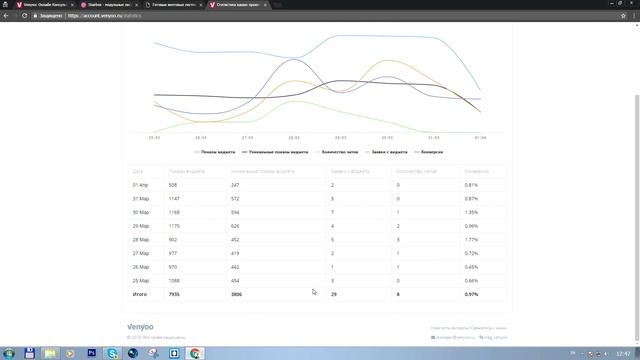640x360 pixels.
Task: Click the Venyoo logo in the footer
Action: click(140, 327)
